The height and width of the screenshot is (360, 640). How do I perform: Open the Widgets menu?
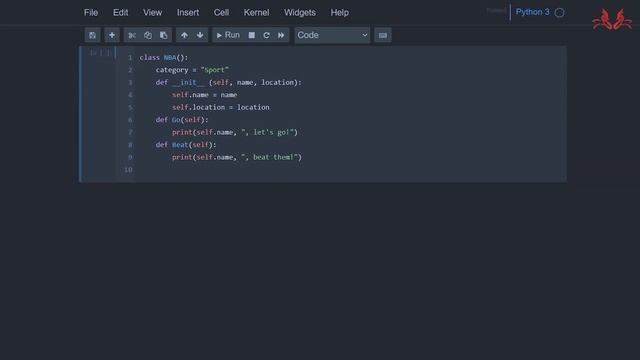300,13
